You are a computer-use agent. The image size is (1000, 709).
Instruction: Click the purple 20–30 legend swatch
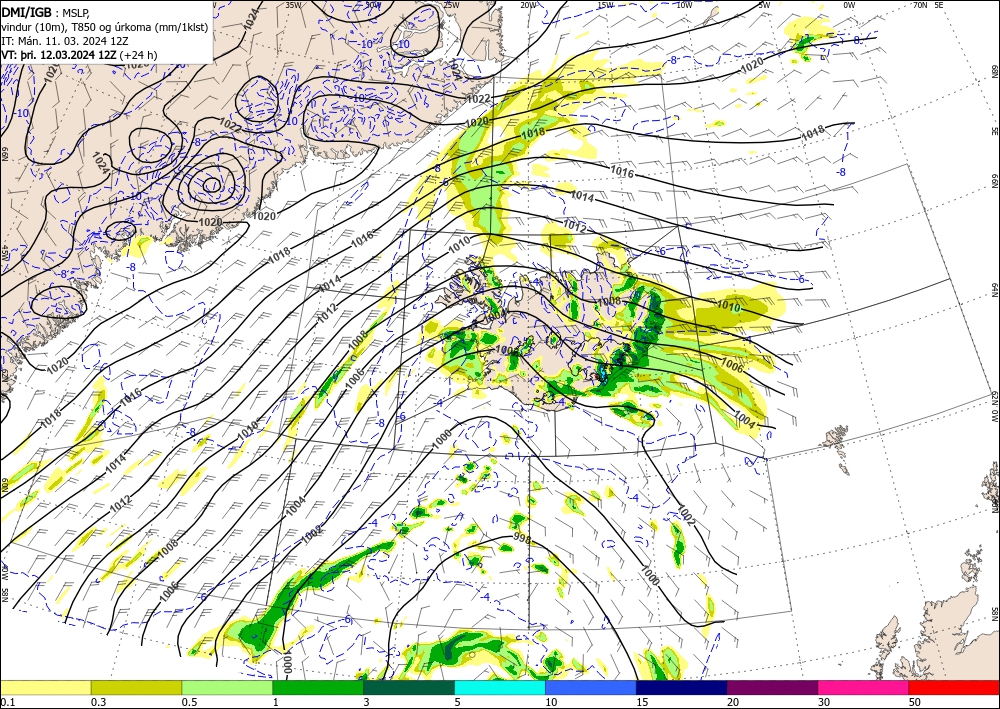[x=772, y=687]
